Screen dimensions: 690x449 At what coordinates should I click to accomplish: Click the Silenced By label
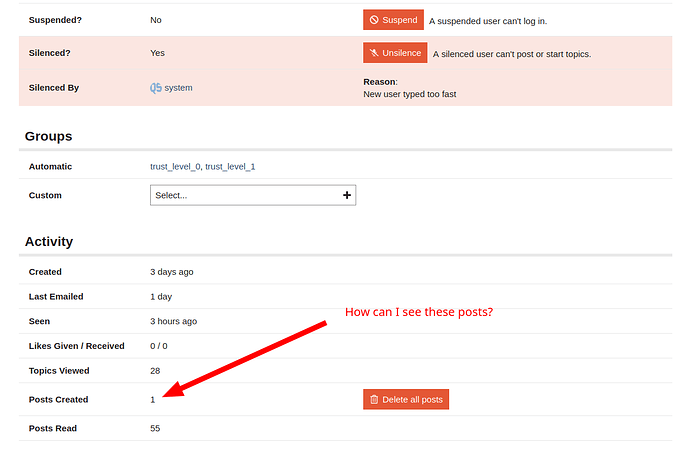click(x=54, y=88)
